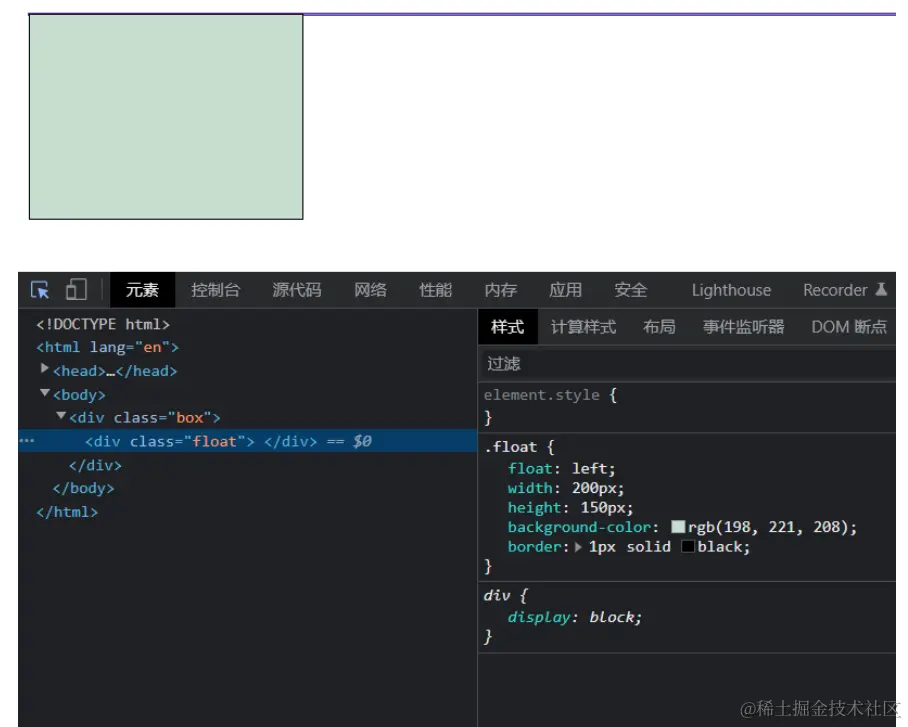Select the 样式 styles pane tab

508,327
